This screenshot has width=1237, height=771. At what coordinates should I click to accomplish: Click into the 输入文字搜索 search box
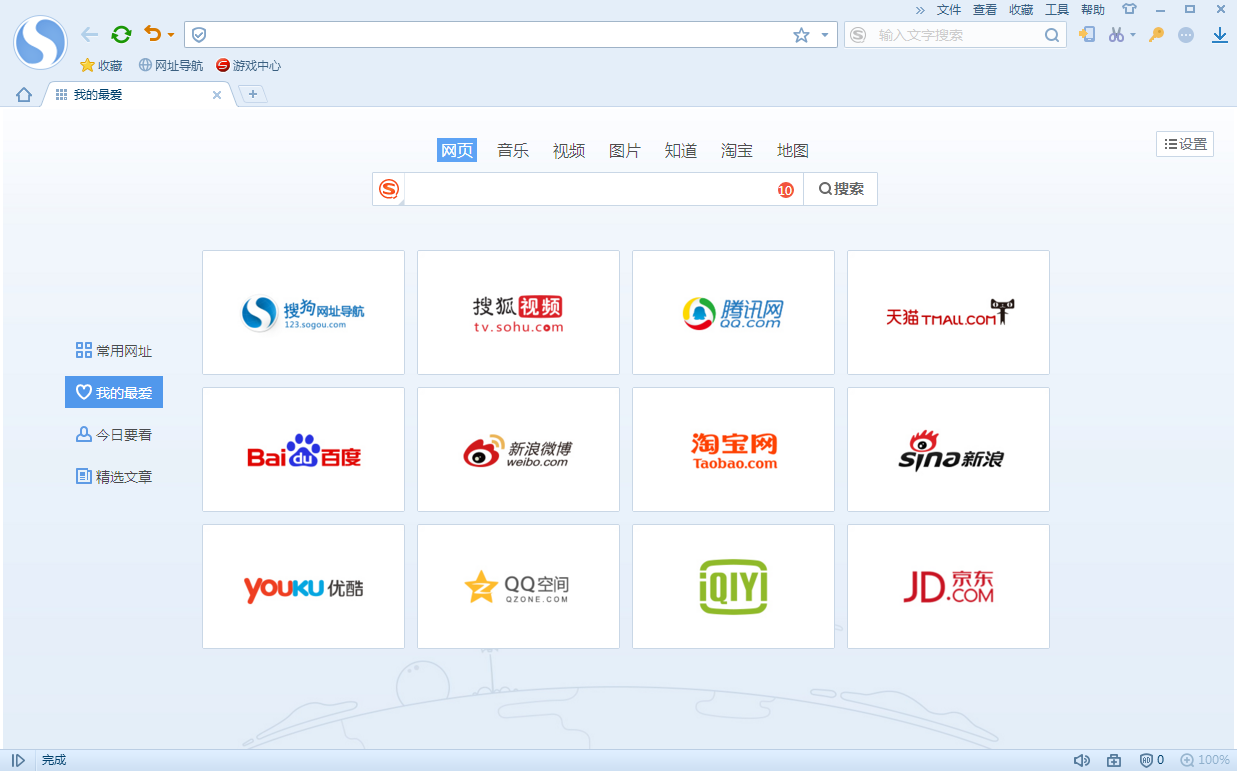(955, 35)
